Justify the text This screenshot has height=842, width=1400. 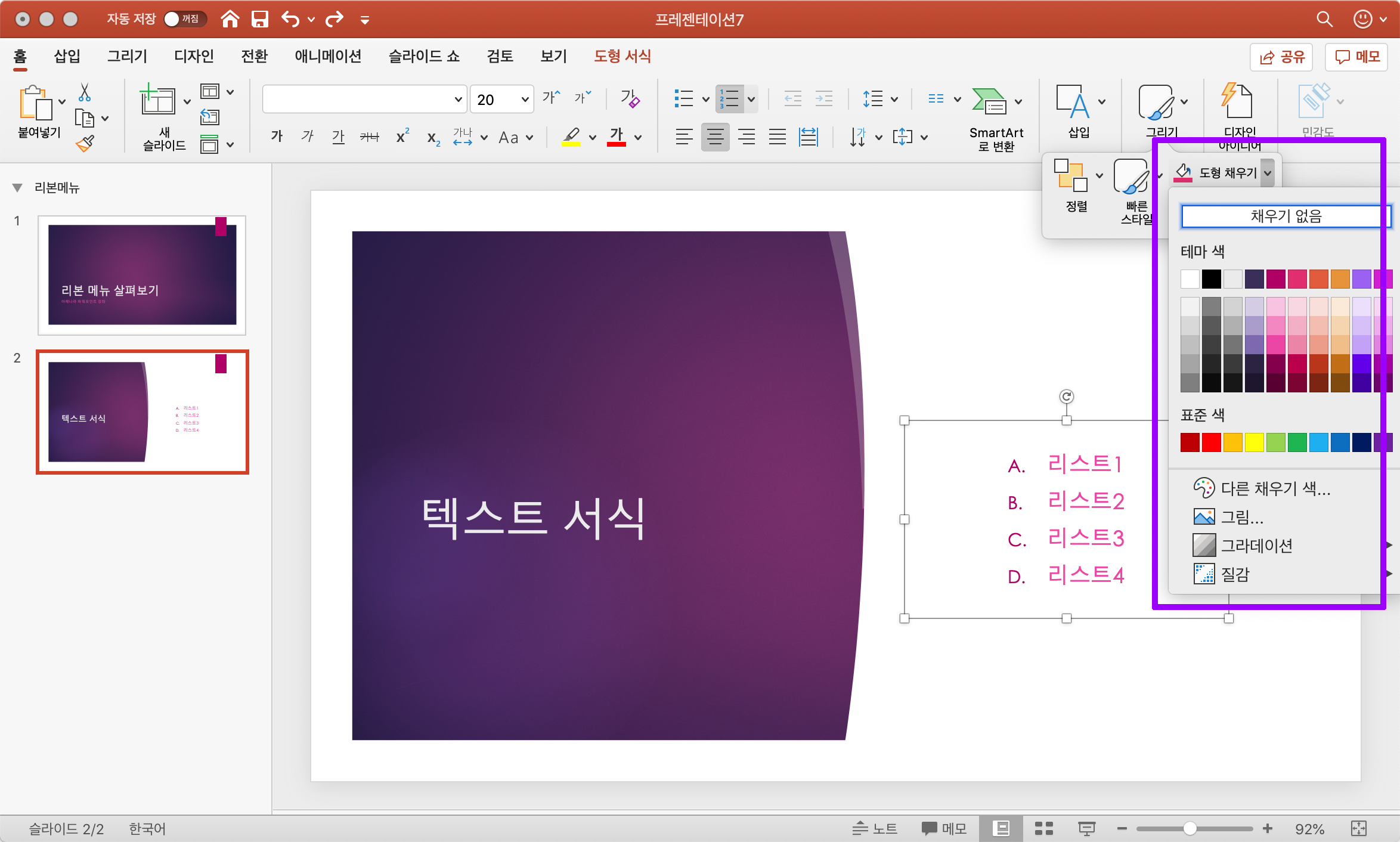point(778,137)
